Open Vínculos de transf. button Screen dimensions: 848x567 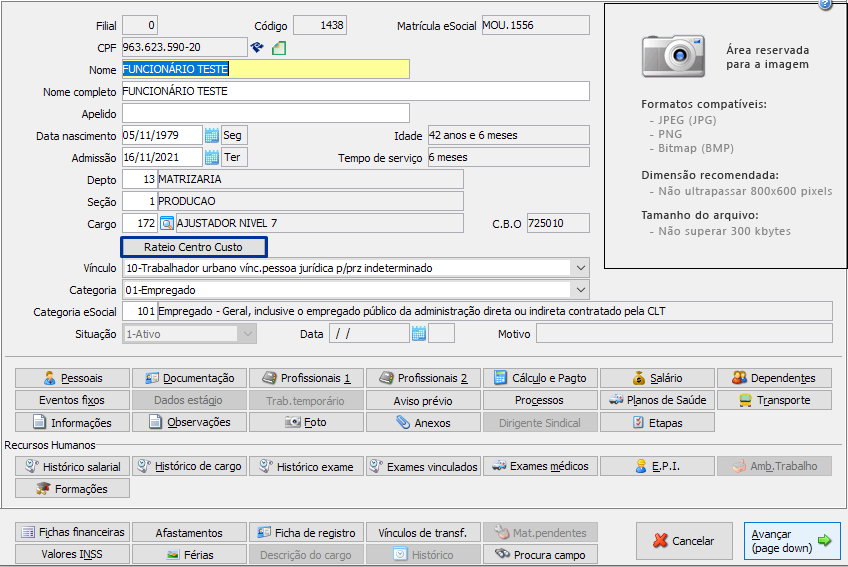[423, 532]
